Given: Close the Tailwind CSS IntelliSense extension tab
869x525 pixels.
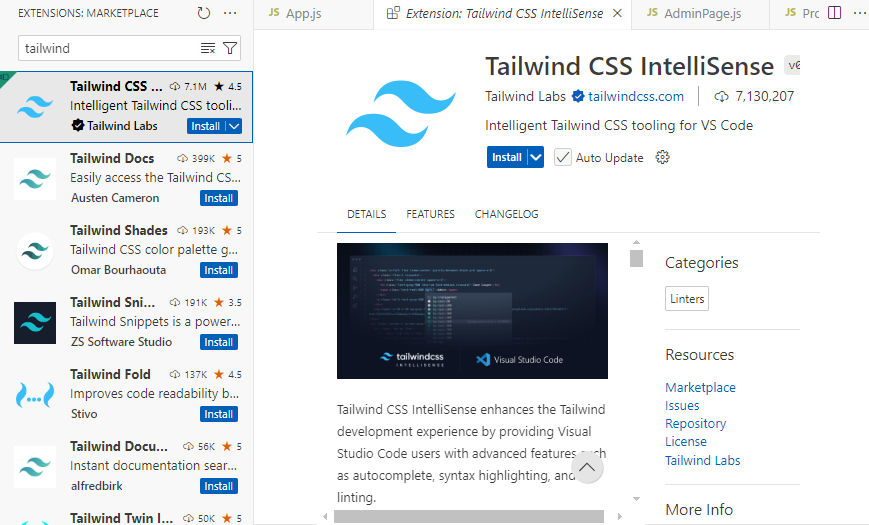Looking at the screenshot, I should click(617, 13).
